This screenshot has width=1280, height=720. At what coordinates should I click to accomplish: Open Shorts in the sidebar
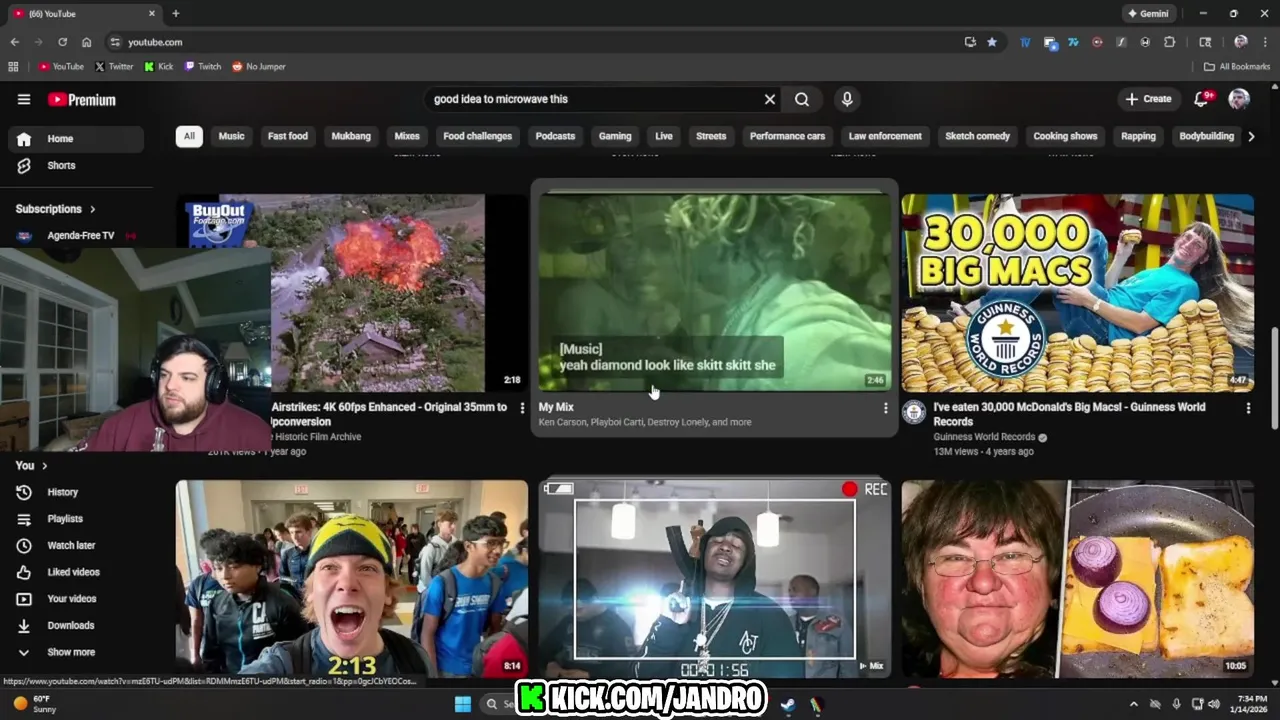(x=78, y=165)
